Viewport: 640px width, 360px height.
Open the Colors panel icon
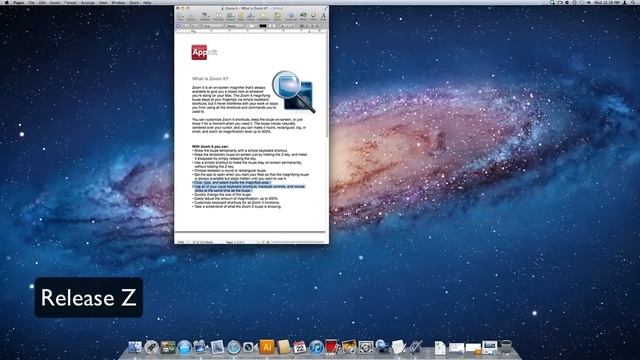(313, 16)
